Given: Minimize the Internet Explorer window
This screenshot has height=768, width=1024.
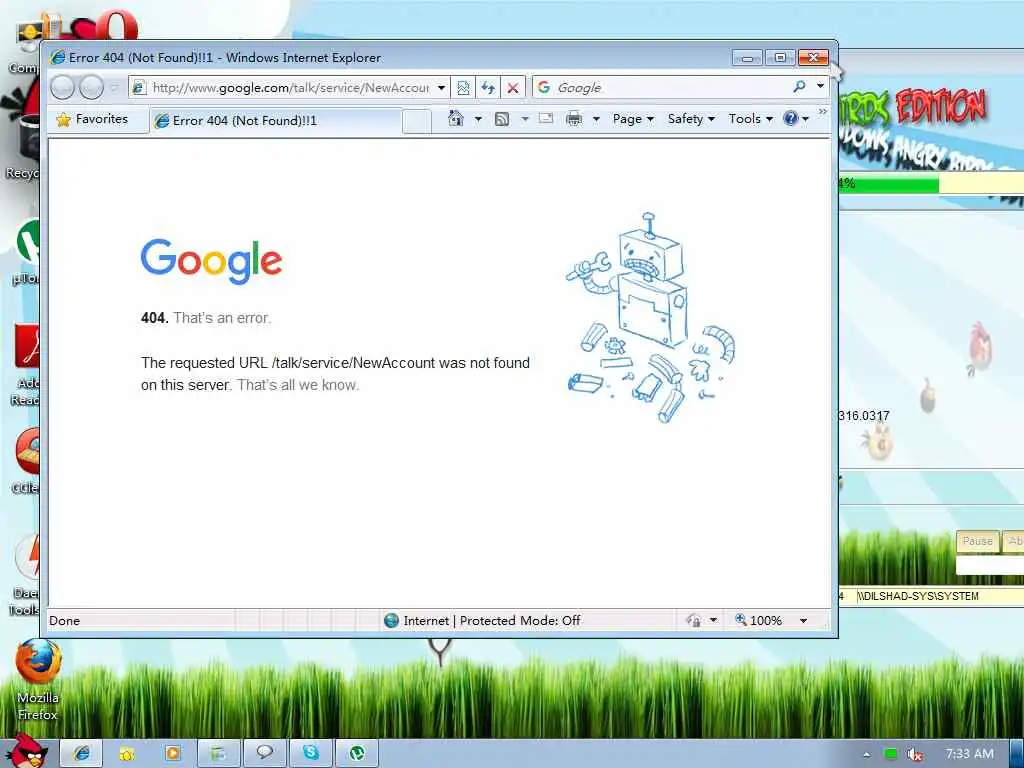Looking at the screenshot, I should (747, 58).
